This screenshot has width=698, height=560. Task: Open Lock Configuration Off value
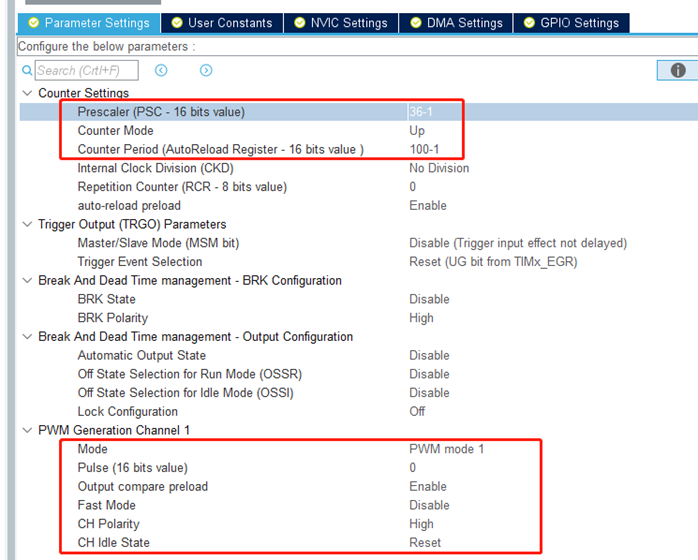coord(417,411)
